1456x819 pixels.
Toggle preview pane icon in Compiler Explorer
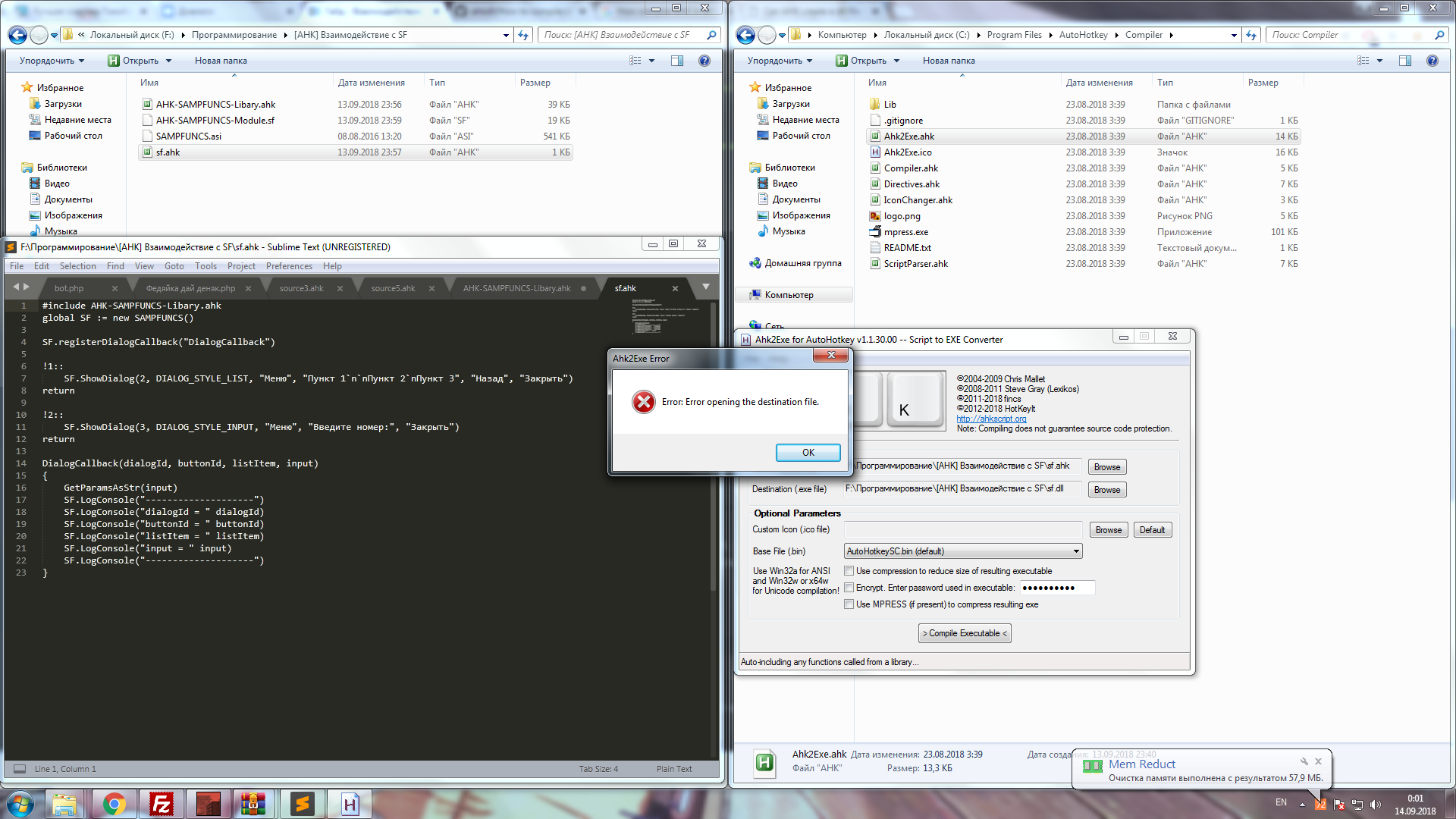1405,61
